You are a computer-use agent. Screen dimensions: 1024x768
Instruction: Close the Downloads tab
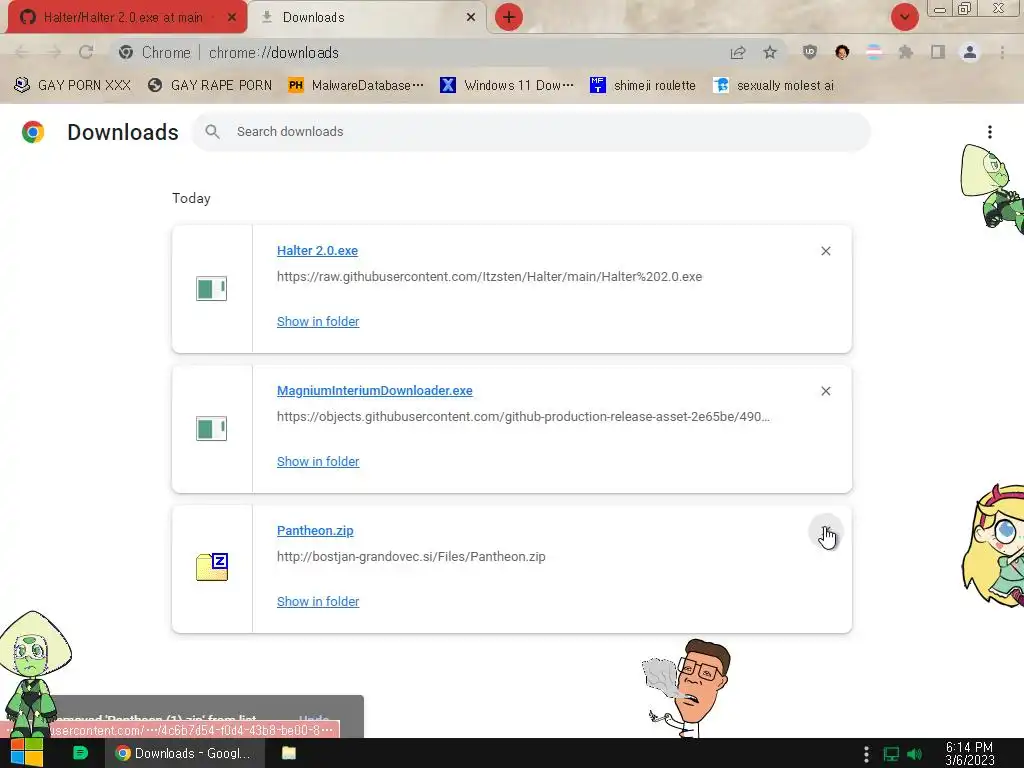471,18
